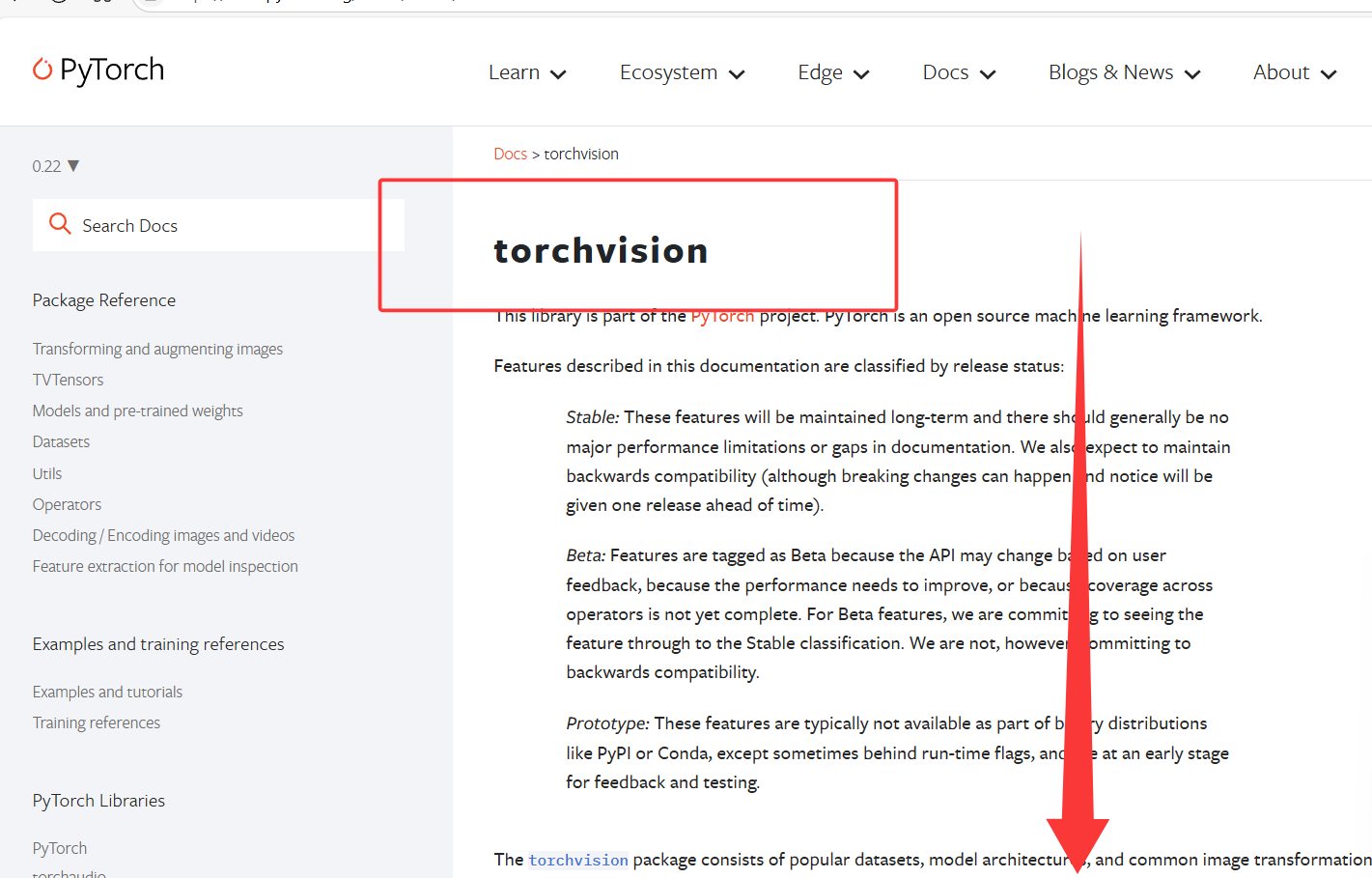The height and width of the screenshot is (878, 1372).
Task: Expand the Blogs & News chevron arrow
Action: (1191, 74)
